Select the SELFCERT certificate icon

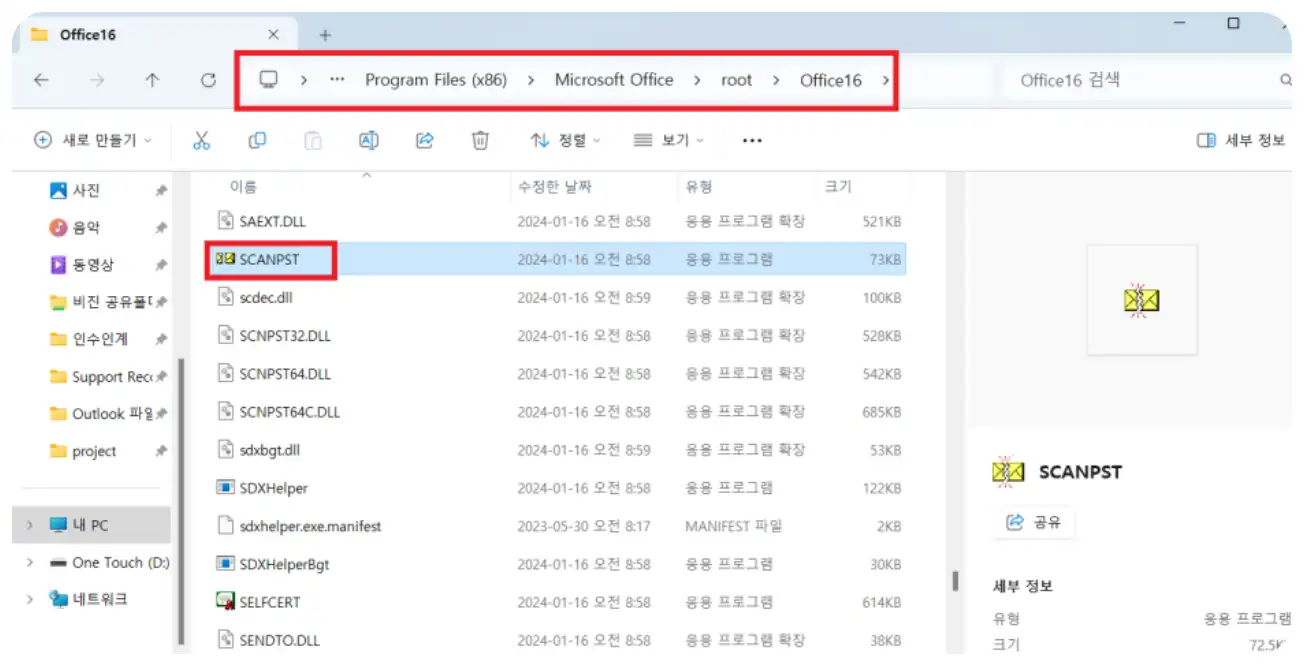225,602
